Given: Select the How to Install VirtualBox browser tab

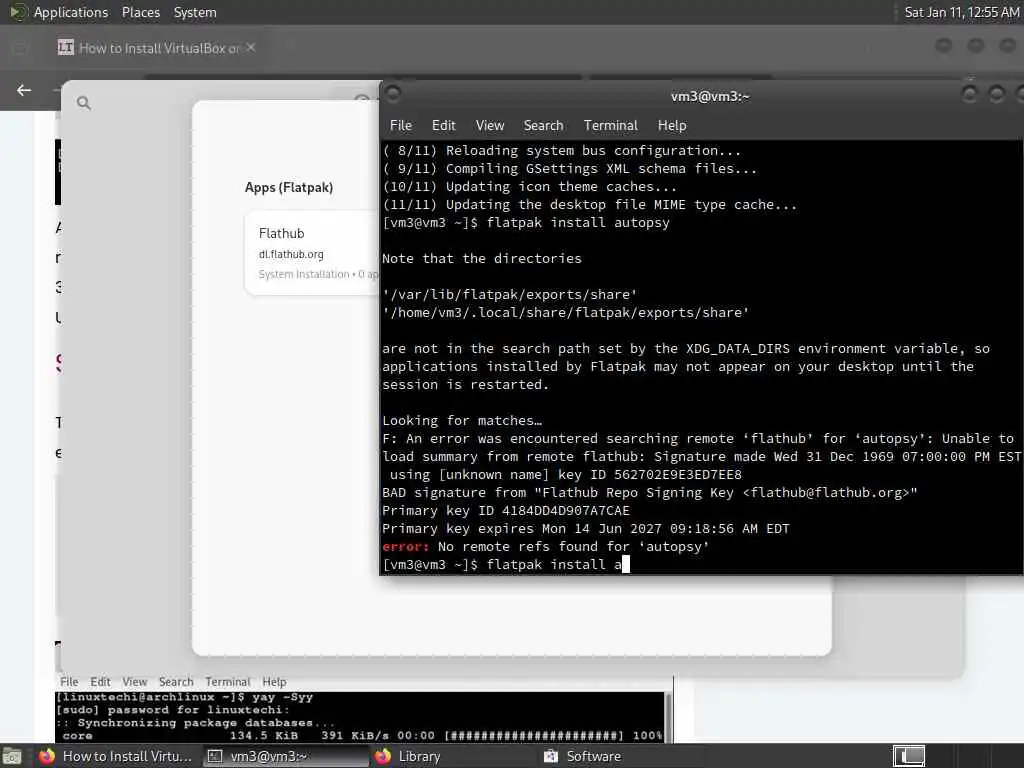Looking at the screenshot, I should coord(157,48).
